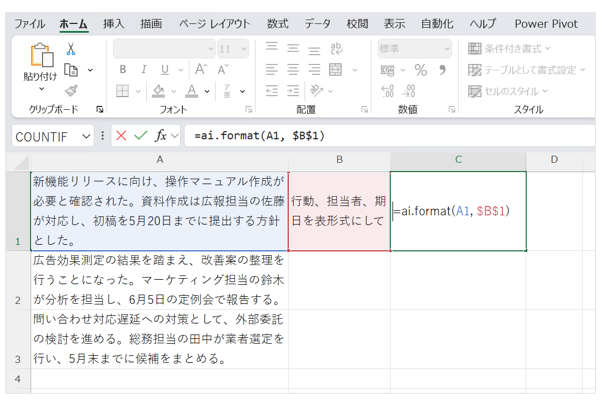Toggle Italic formatting
Screen dimensions: 602x402
pos(144,69)
